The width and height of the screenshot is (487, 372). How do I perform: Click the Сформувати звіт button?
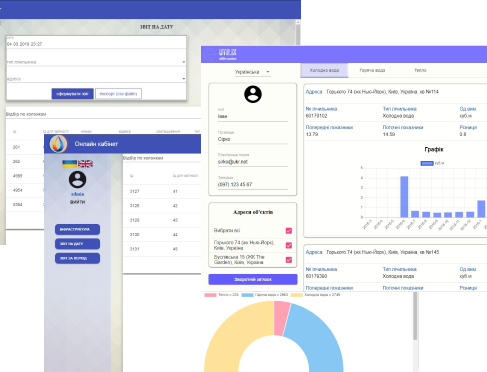(x=72, y=94)
